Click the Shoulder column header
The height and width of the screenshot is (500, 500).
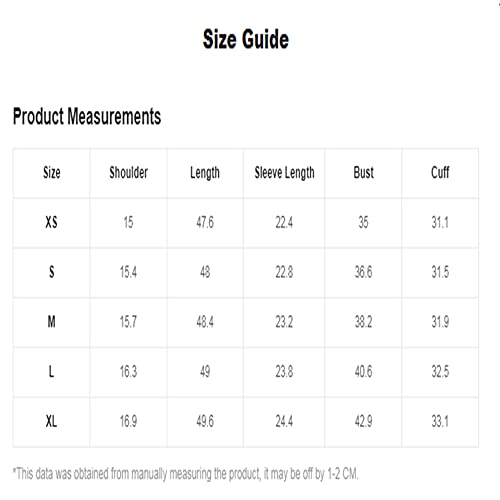tap(128, 173)
